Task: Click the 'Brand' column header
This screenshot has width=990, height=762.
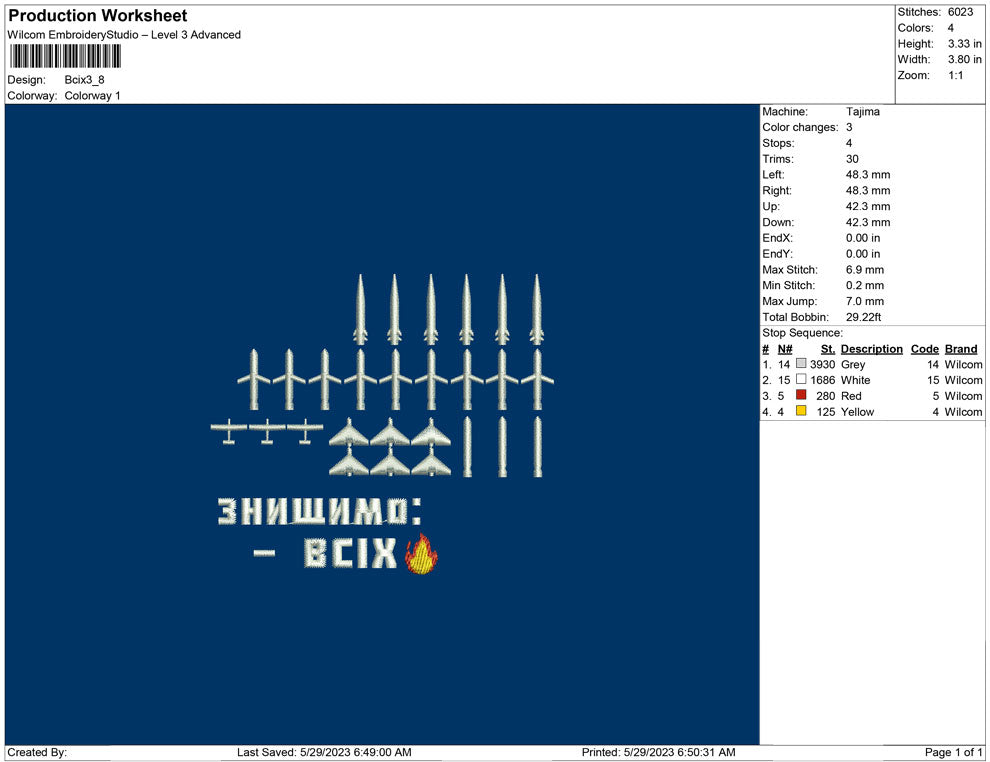Action: pyautogui.click(x=961, y=348)
